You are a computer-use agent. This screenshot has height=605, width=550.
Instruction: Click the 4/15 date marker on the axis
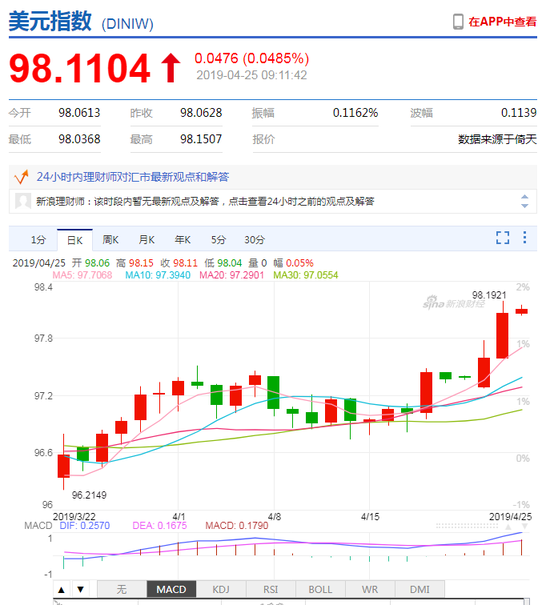pyautogui.click(x=370, y=517)
